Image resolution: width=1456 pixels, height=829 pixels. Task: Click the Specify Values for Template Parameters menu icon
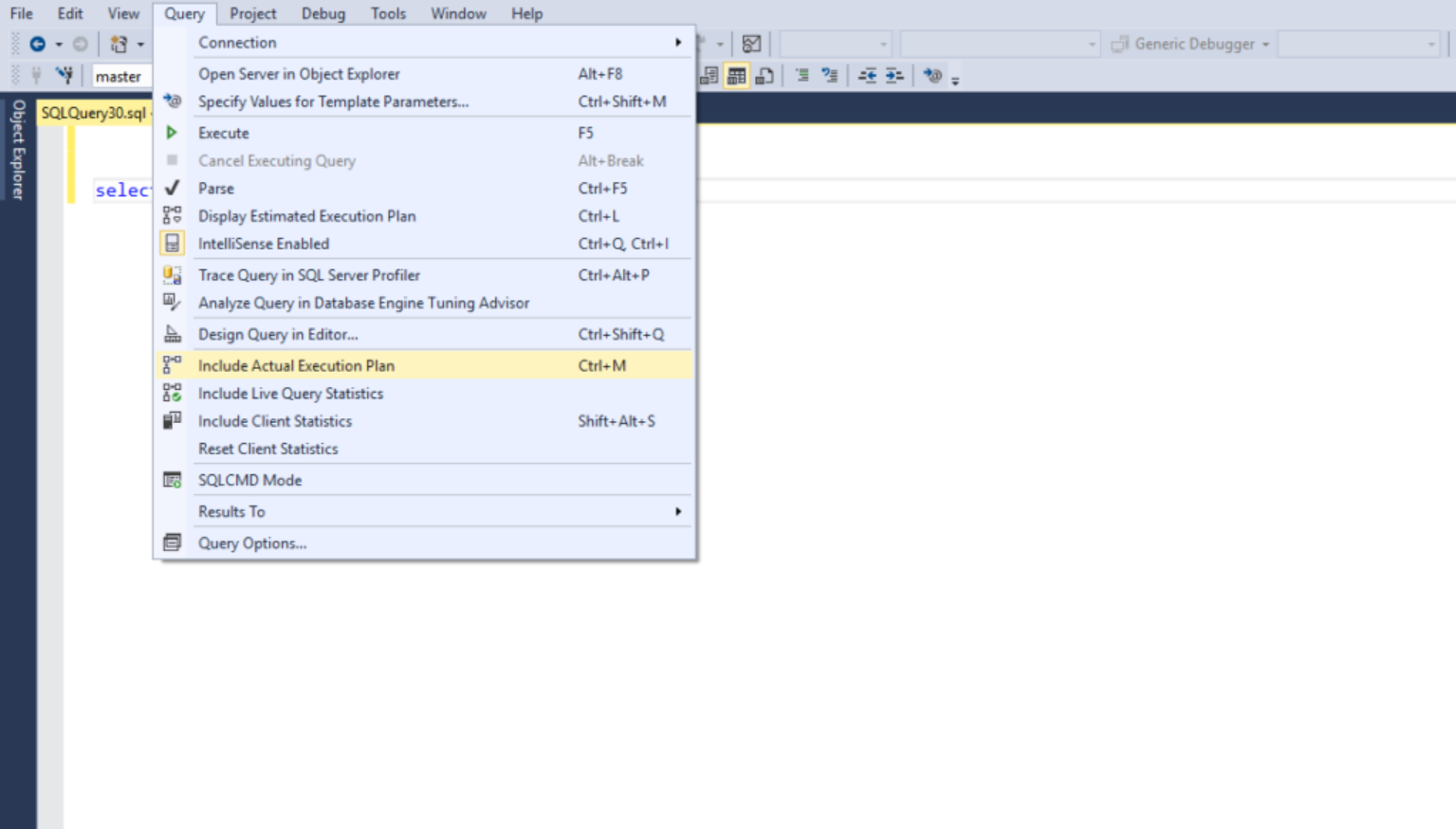point(172,101)
